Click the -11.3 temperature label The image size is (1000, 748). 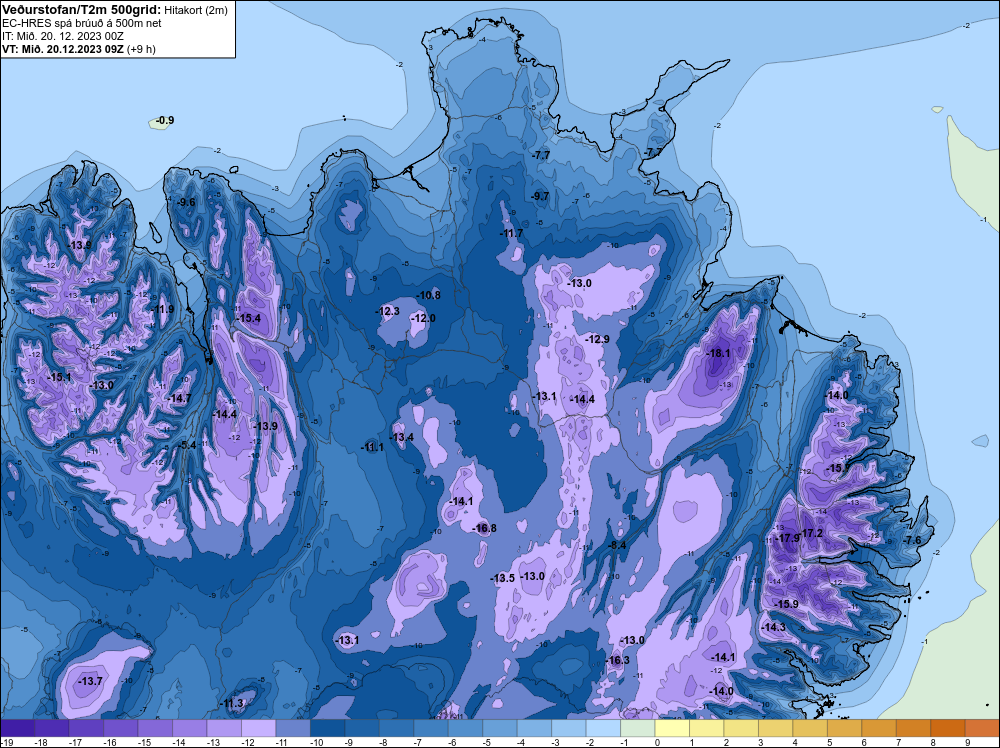(232, 703)
